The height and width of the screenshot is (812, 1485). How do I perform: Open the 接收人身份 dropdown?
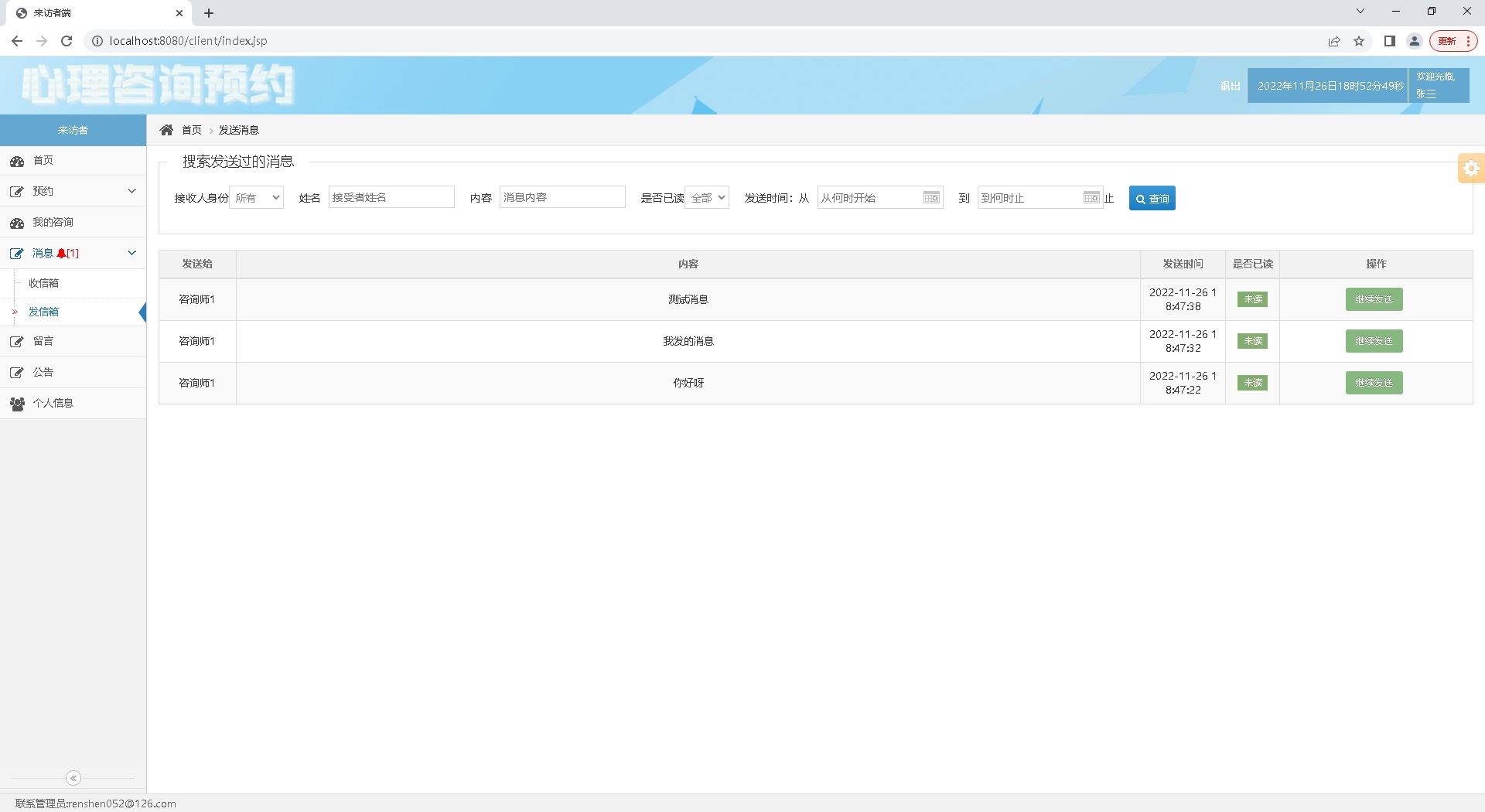point(257,198)
